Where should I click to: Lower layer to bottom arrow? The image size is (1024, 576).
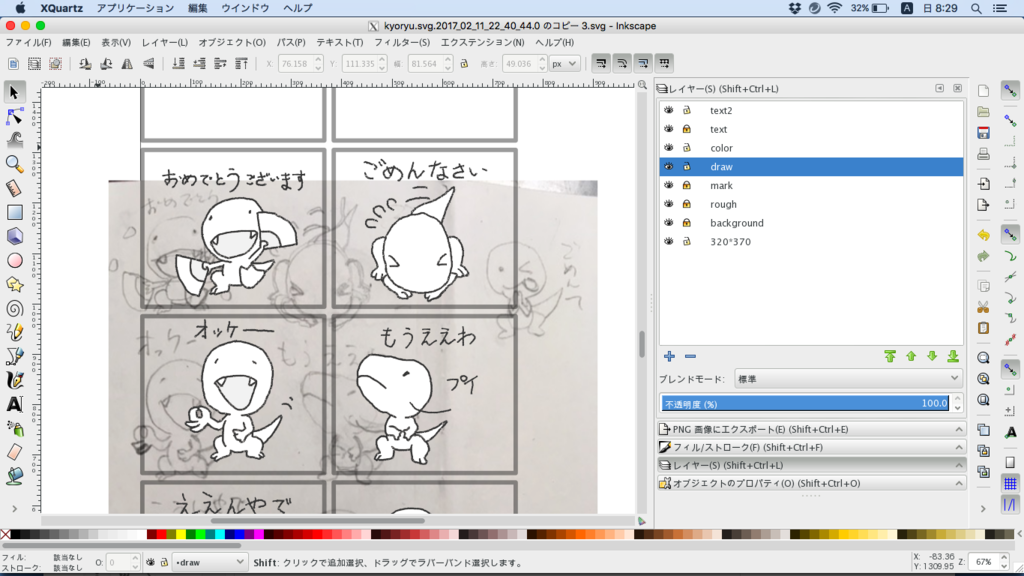(x=953, y=357)
